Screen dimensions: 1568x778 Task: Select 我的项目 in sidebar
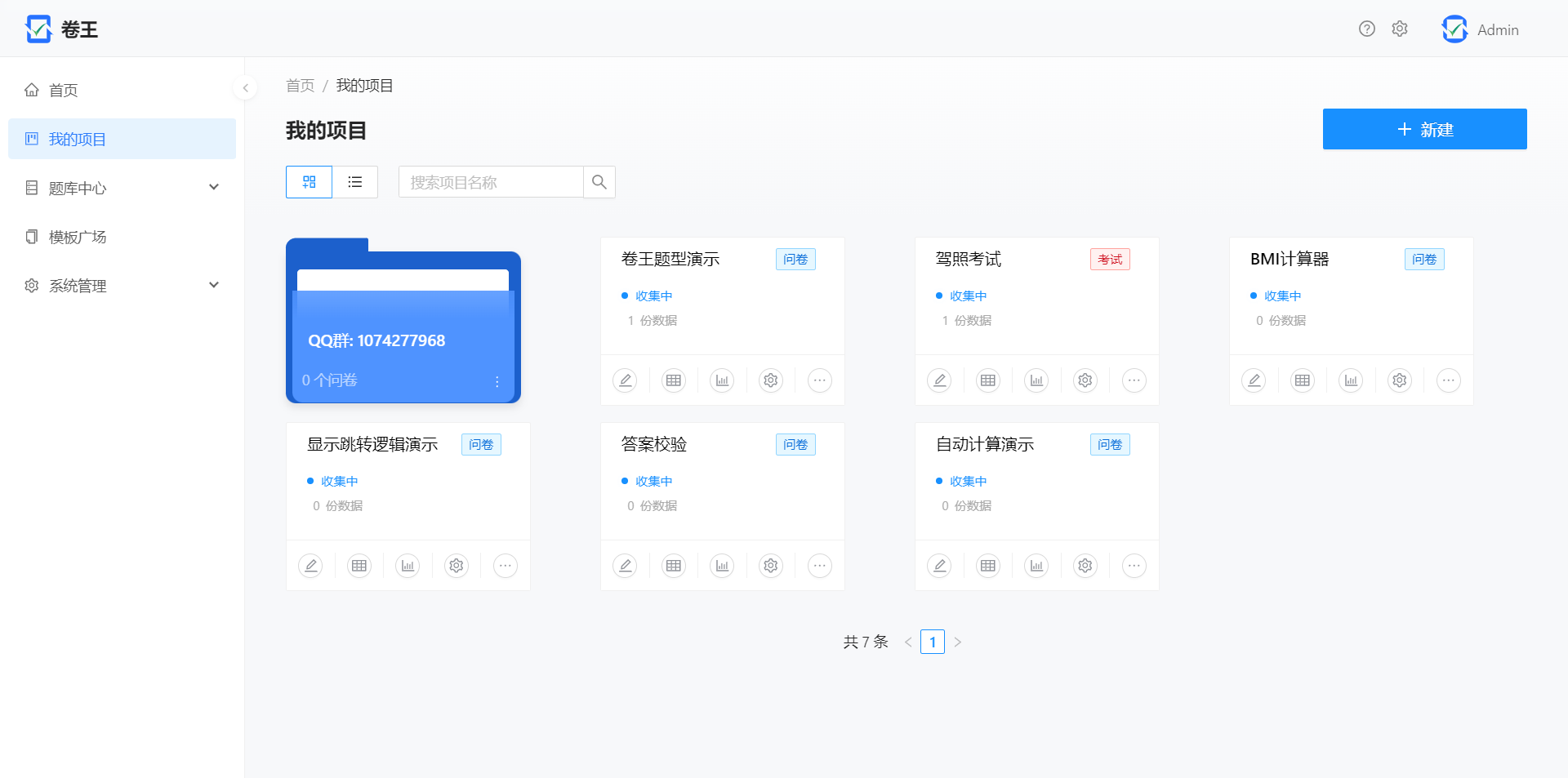tap(122, 139)
